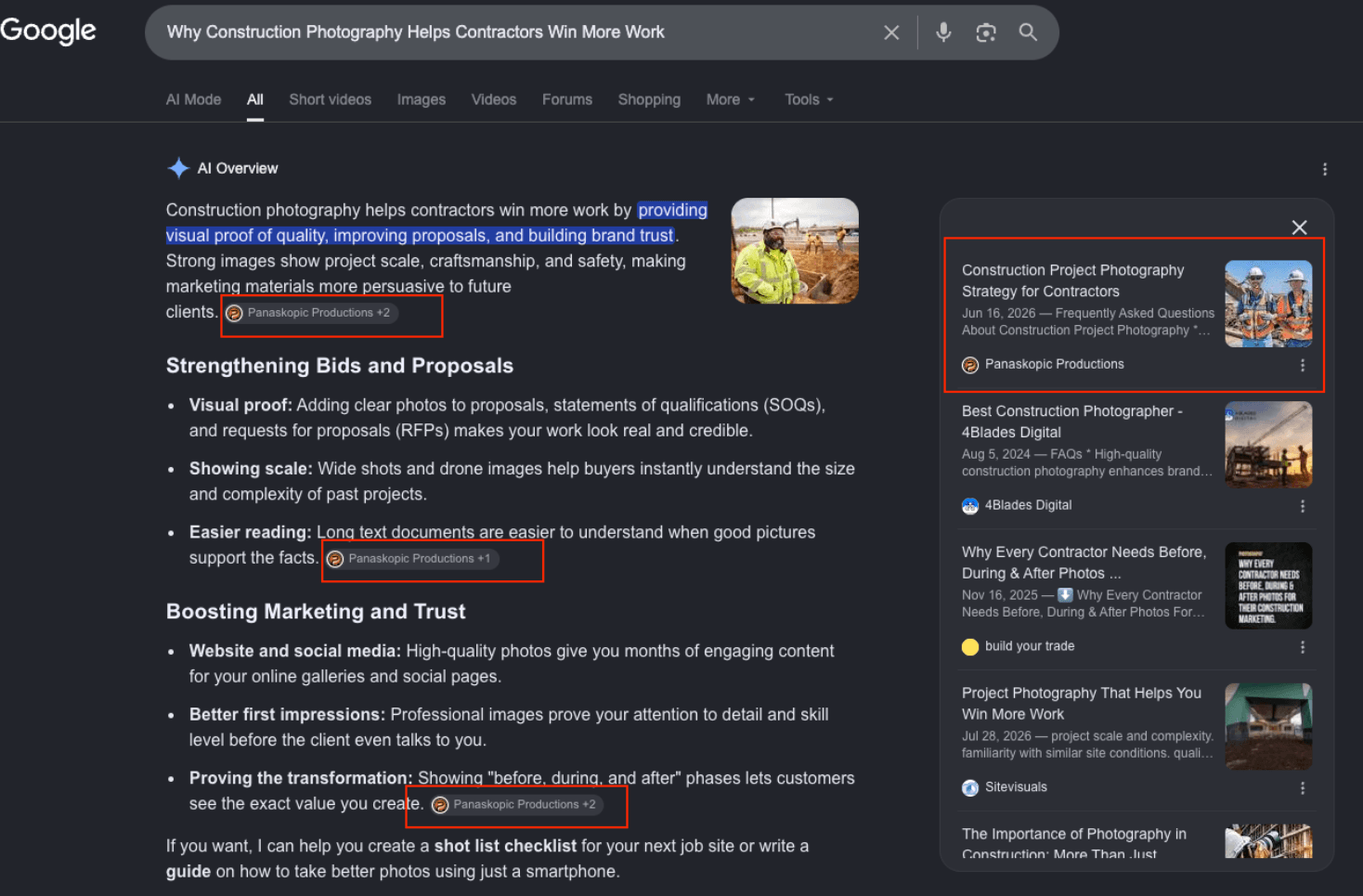Expand the Tools dropdown

pos(809,99)
